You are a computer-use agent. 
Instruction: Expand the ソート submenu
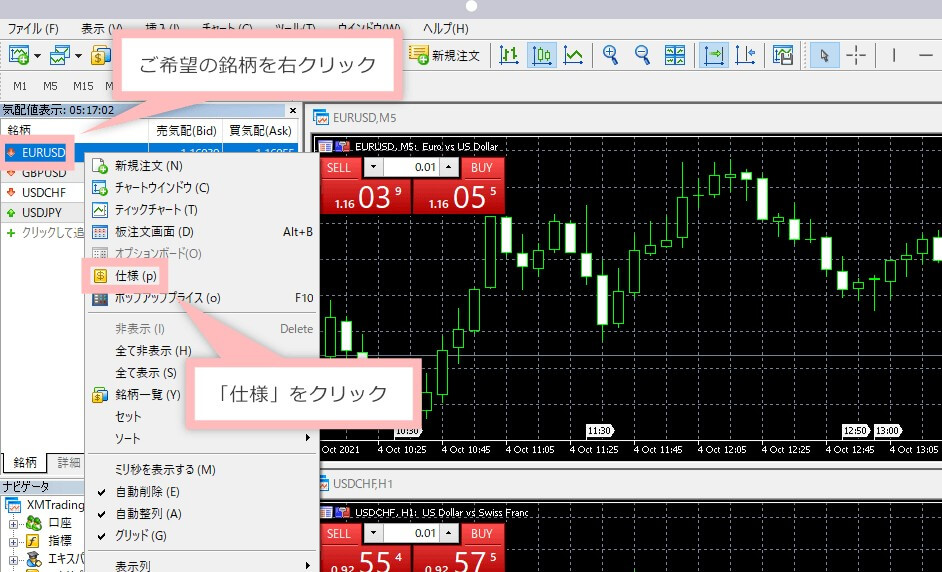tap(308, 438)
